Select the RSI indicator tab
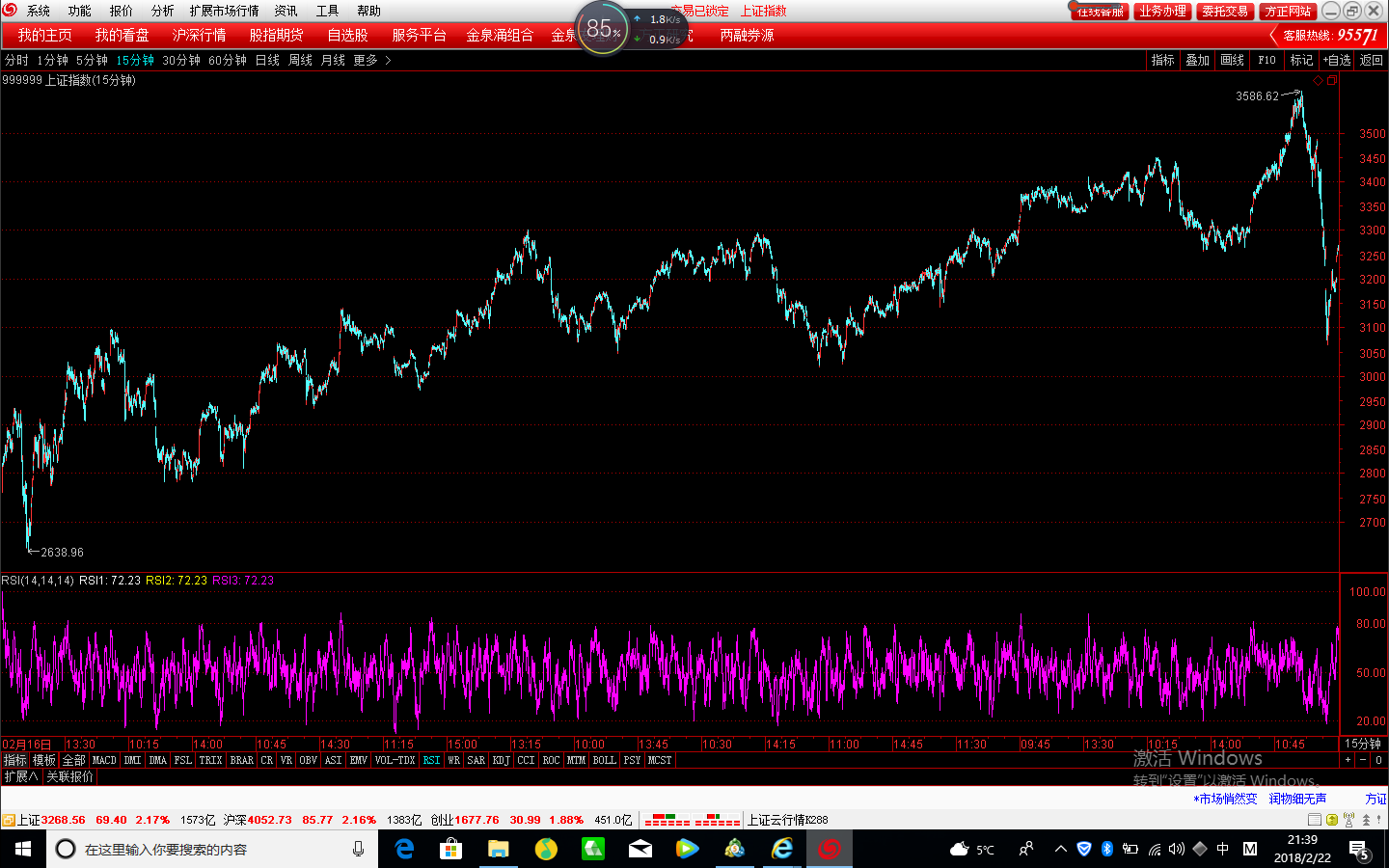Screen dimensions: 1389x868 pyautogui.click(x=432, y=760)
